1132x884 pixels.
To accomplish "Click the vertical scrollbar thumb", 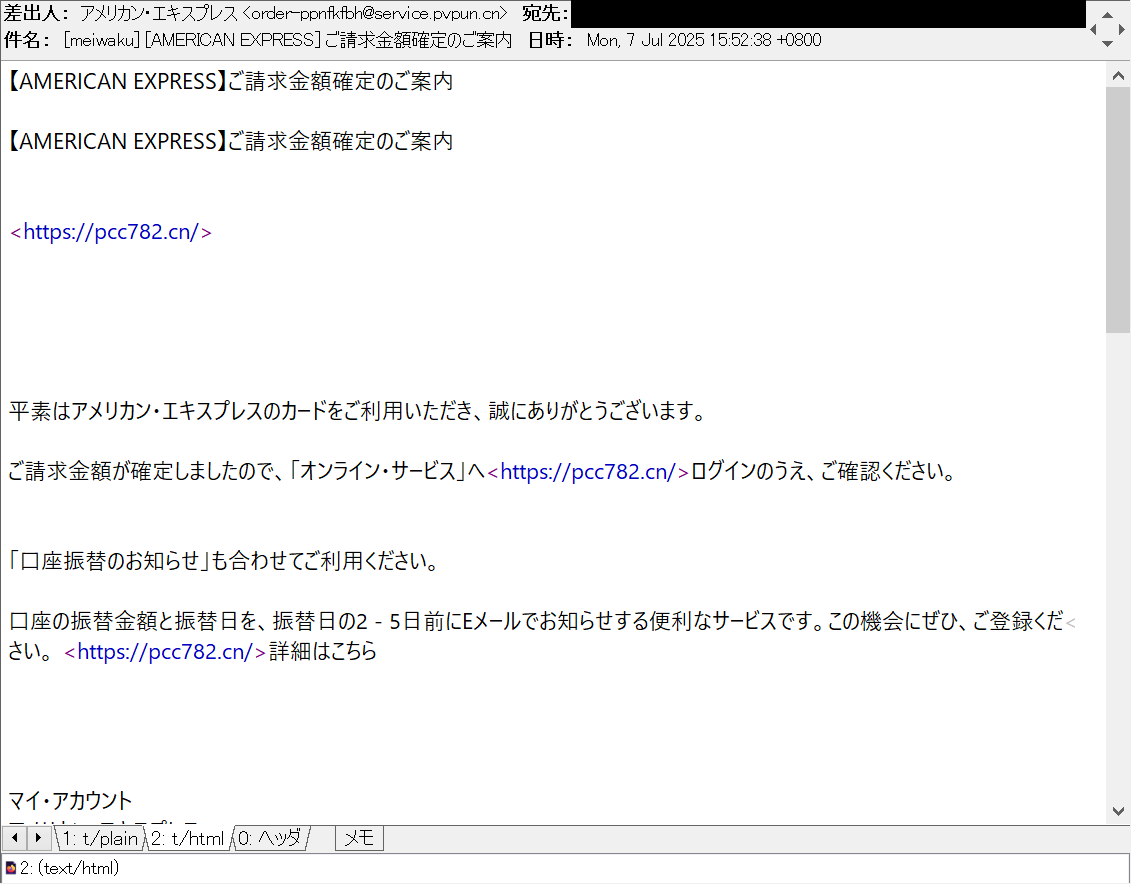I will pos(1118,210).
